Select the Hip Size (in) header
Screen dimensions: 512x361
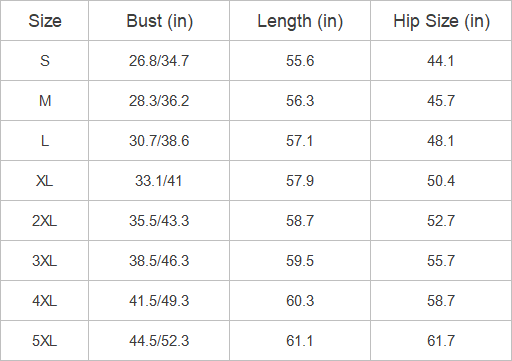pos(441,21)
